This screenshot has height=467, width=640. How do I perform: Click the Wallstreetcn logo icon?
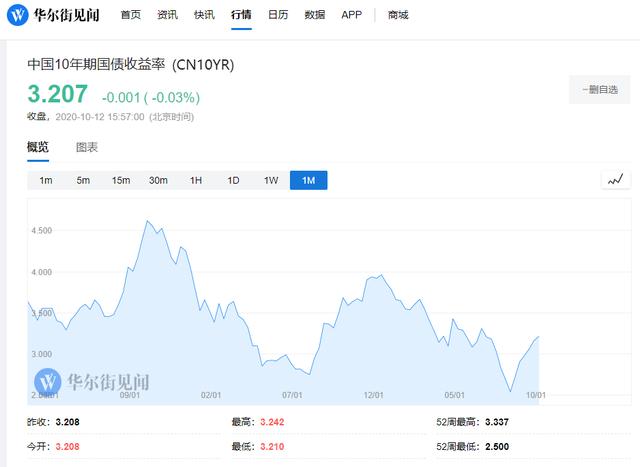18,15
